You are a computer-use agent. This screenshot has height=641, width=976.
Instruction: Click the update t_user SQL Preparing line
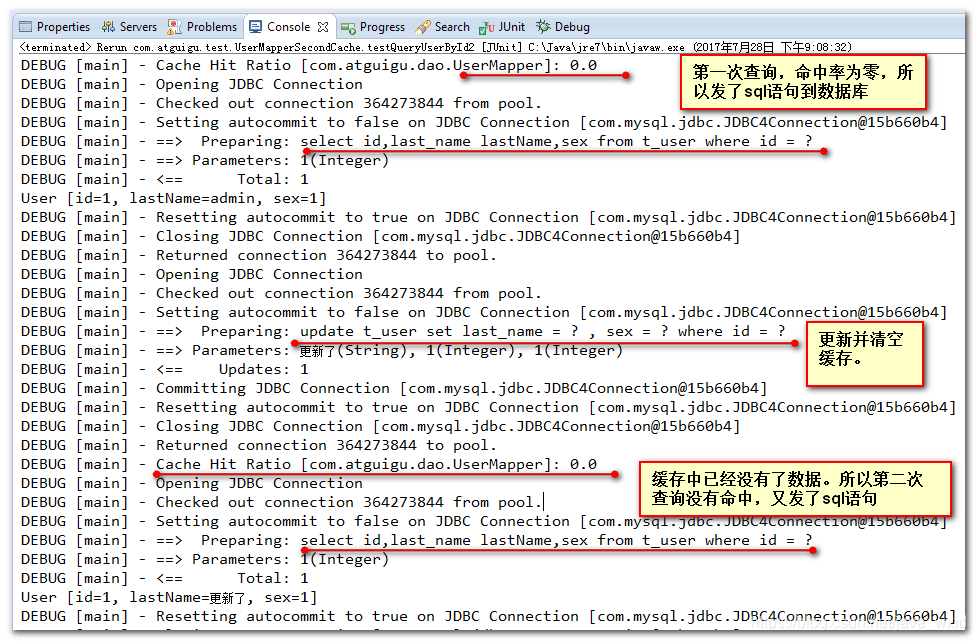click(x=403, y=331)
